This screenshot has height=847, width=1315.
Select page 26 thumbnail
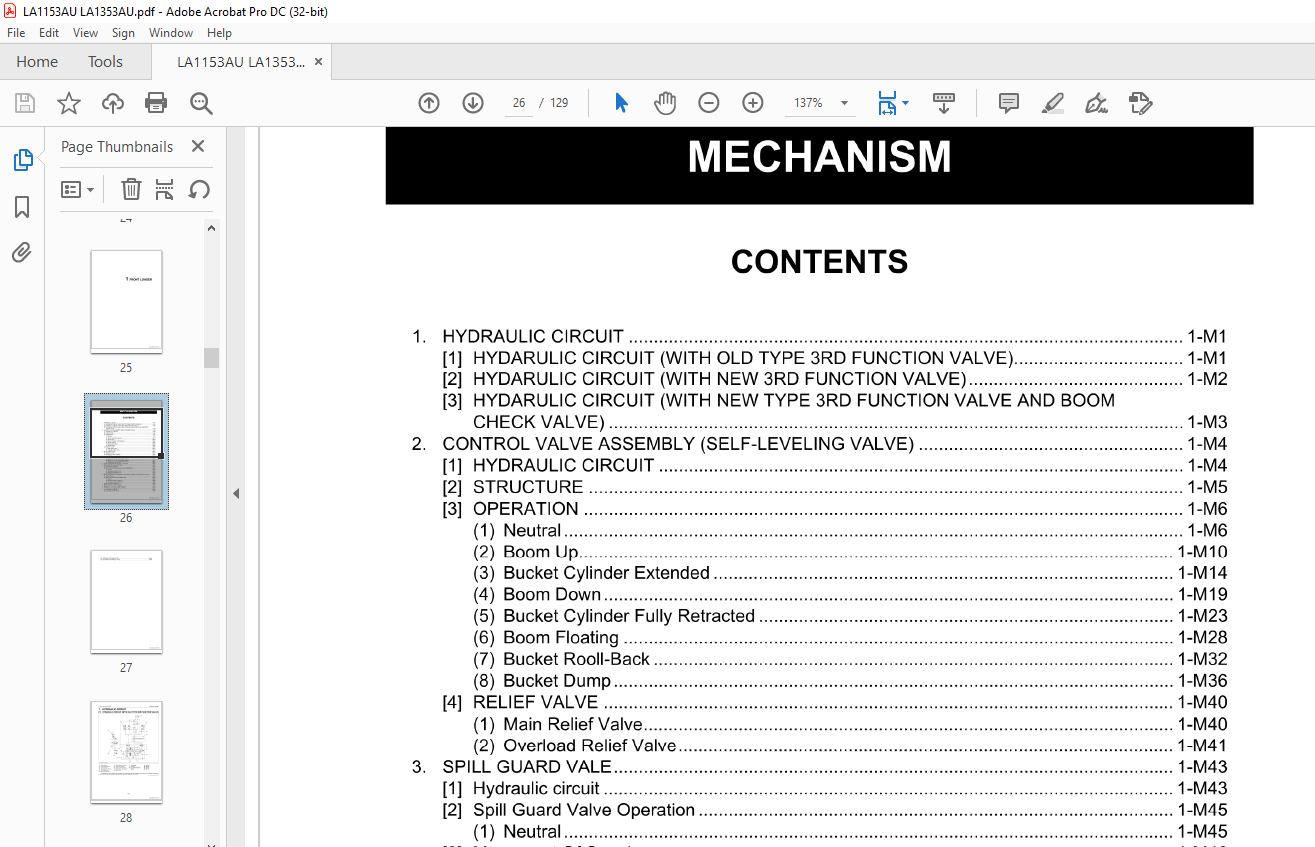click(126, 451)
